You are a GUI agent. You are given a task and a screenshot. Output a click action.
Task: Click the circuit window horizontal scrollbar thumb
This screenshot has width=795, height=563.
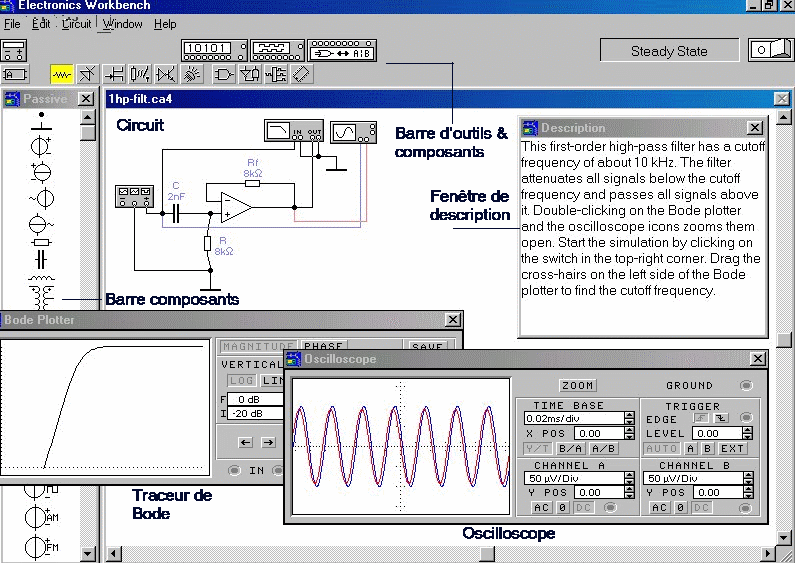(x=487, y=554)
